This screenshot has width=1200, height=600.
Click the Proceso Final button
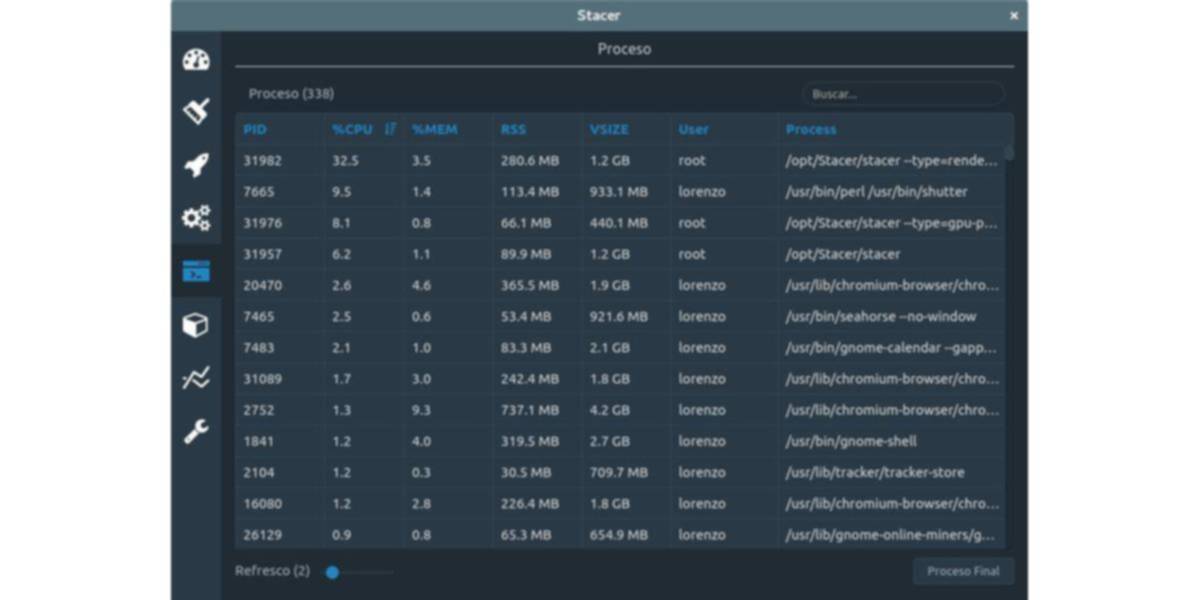tap(963, 571)
